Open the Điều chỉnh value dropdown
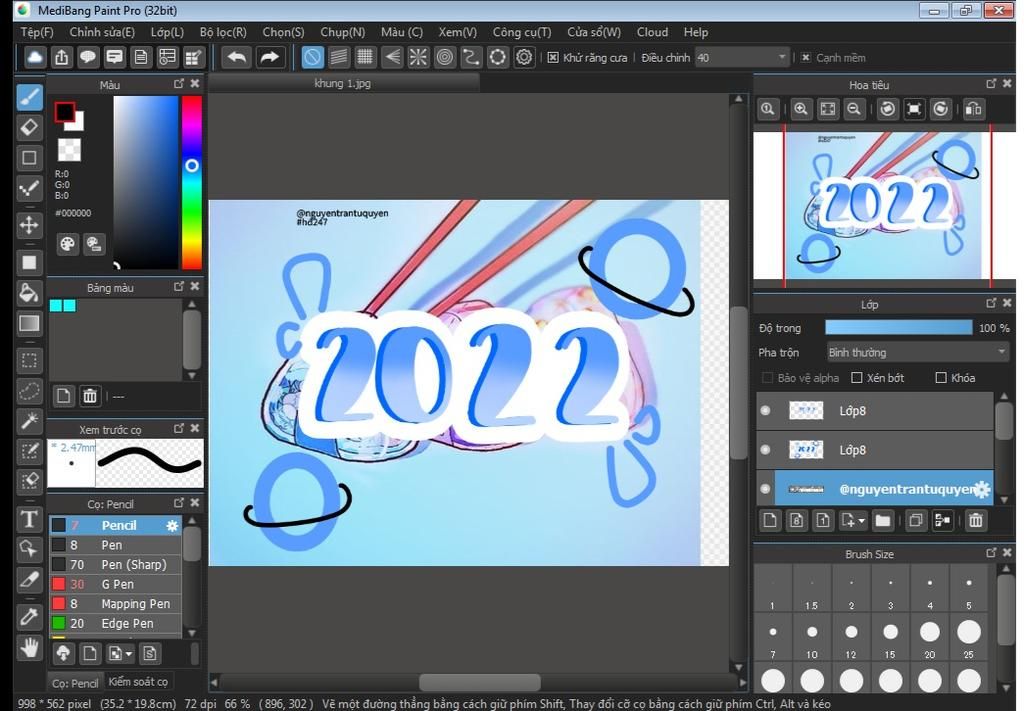1024x711 pixels. click(x=742, y=57)
